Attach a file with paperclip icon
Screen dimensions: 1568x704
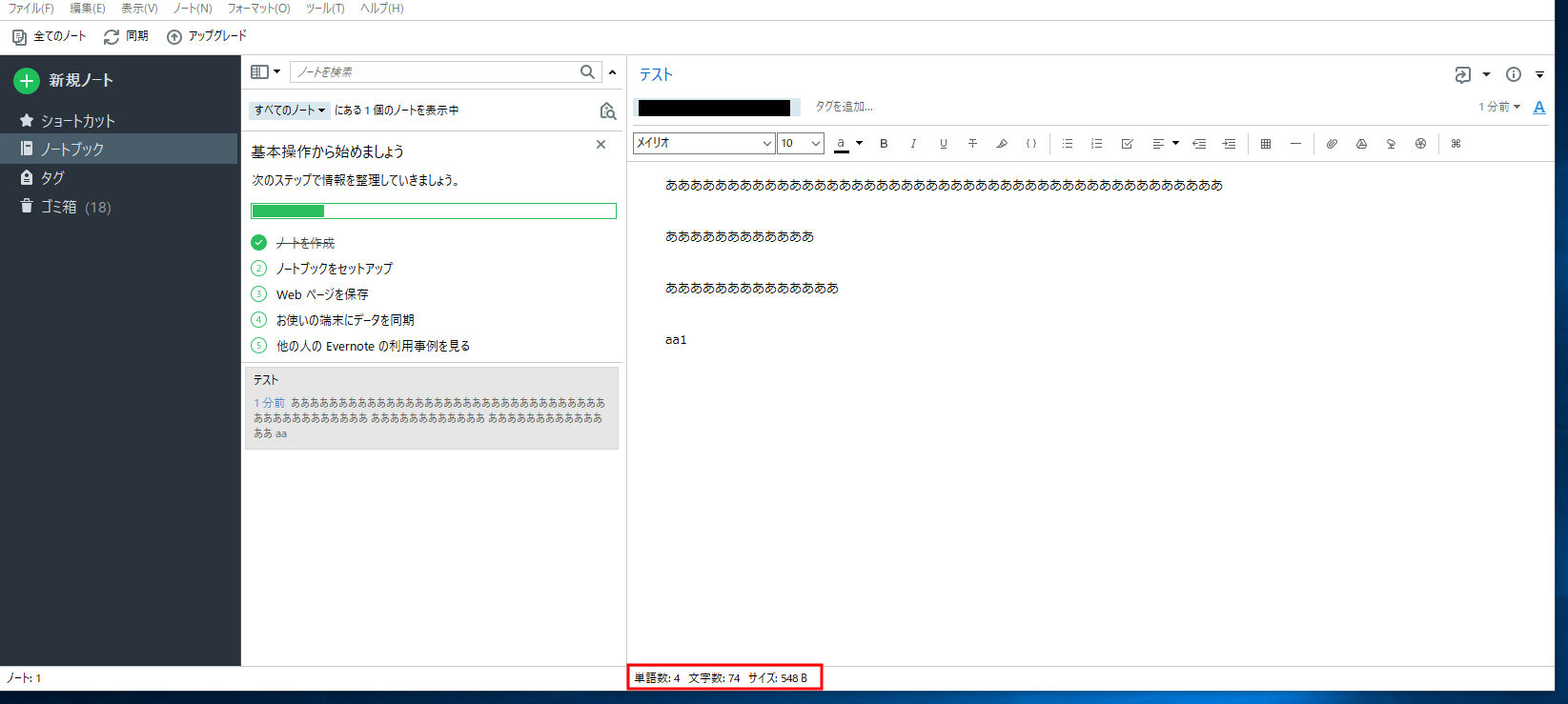click(x=1332, y=144)
